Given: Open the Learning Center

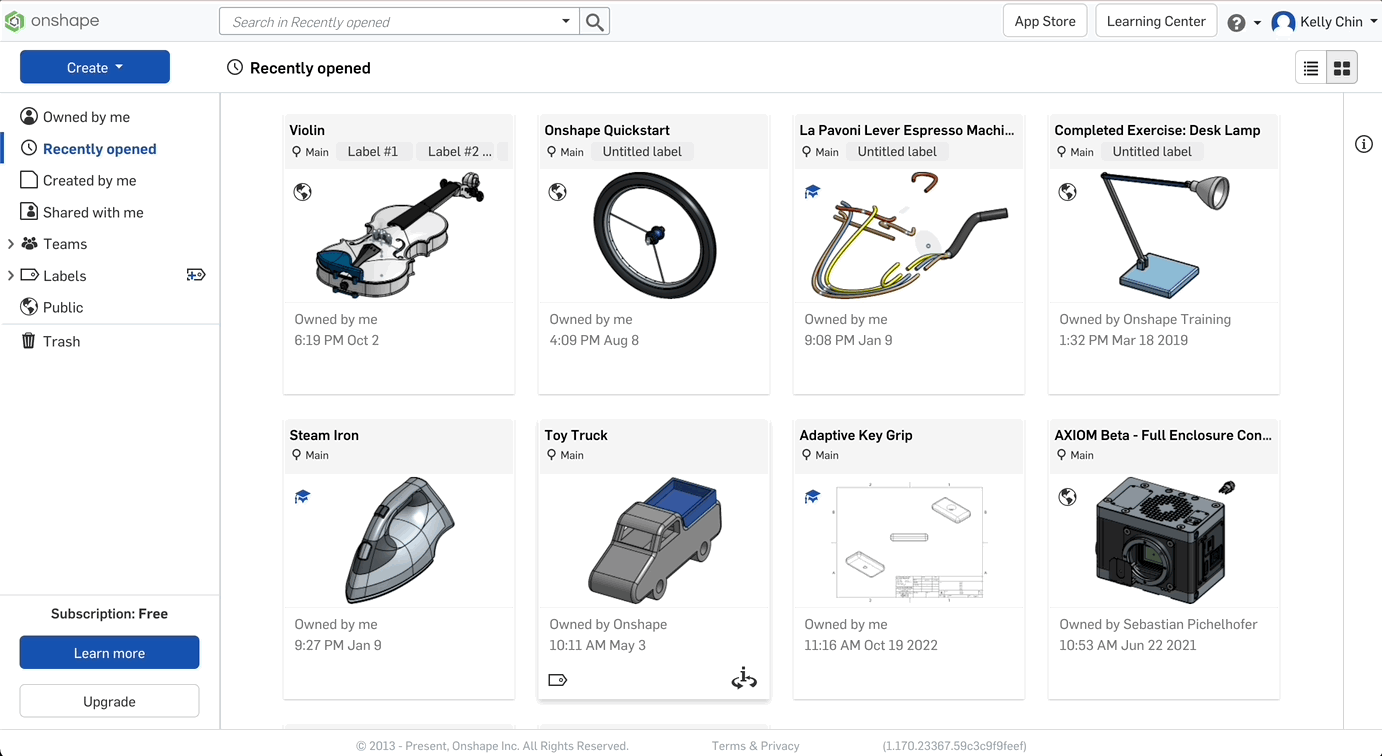Looking at the screenshot, I should (1156, 21).
